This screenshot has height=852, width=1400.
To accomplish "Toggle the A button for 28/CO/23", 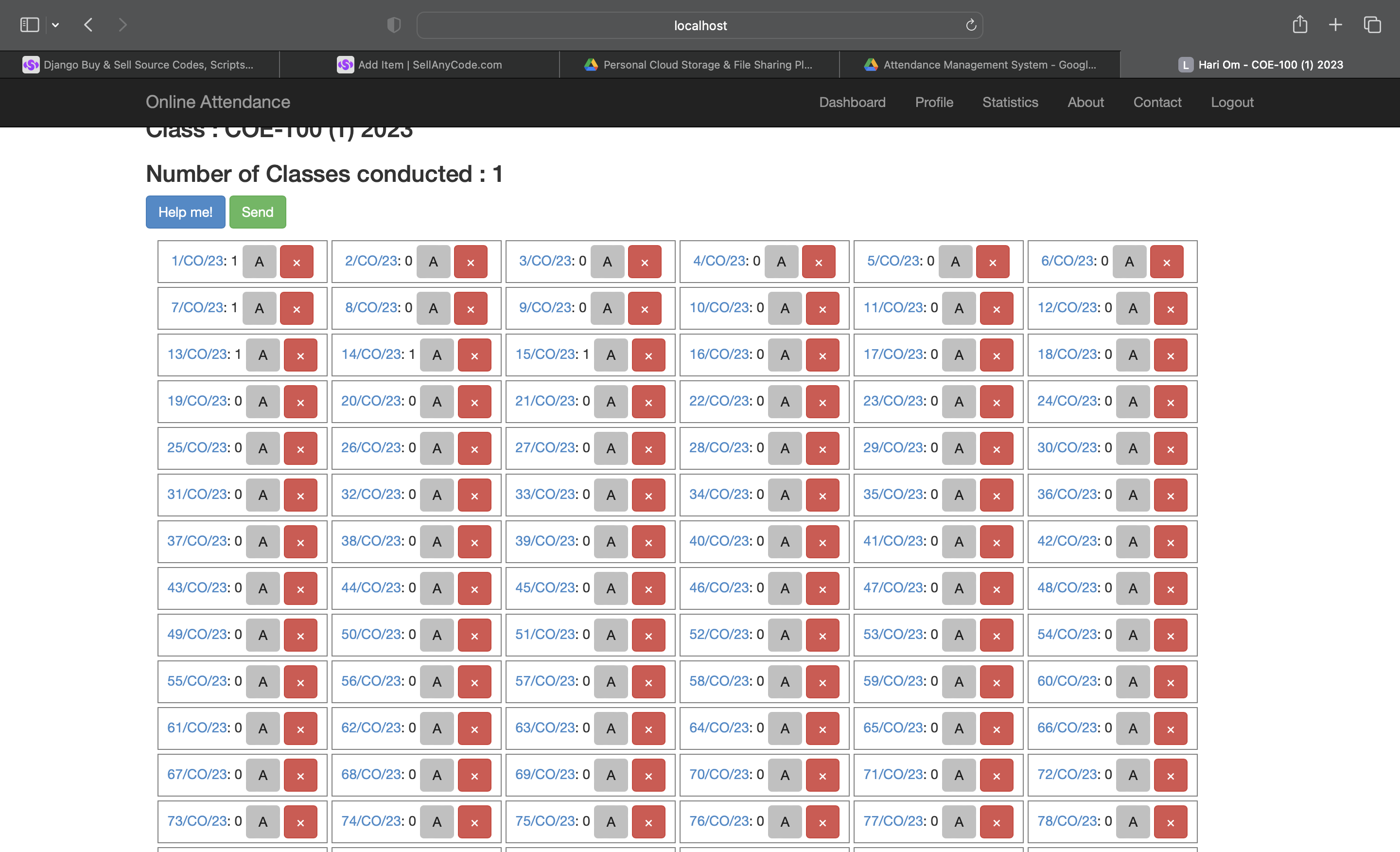I will tap(785, 448).
